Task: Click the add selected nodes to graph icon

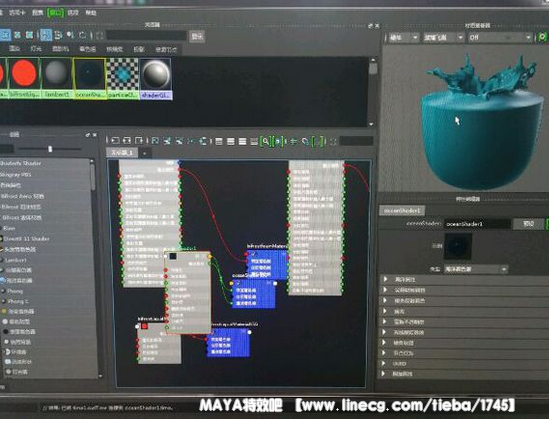Action: tap(167, 141)
